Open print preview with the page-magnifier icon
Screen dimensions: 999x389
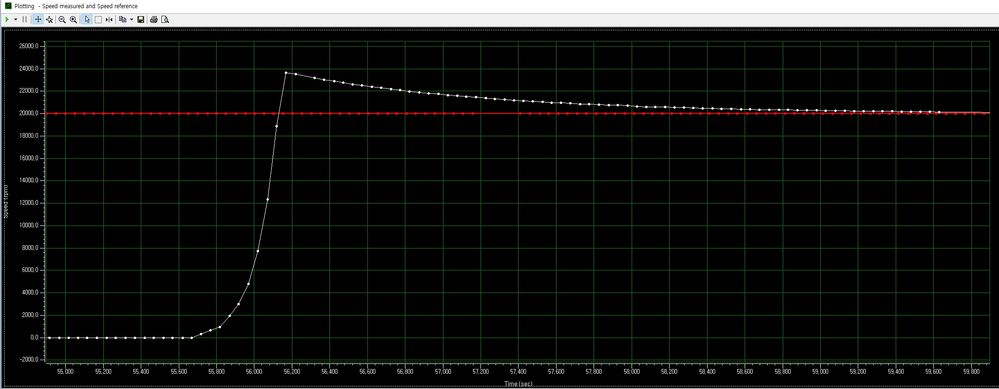pyautogui.click(x=165, y=20)
